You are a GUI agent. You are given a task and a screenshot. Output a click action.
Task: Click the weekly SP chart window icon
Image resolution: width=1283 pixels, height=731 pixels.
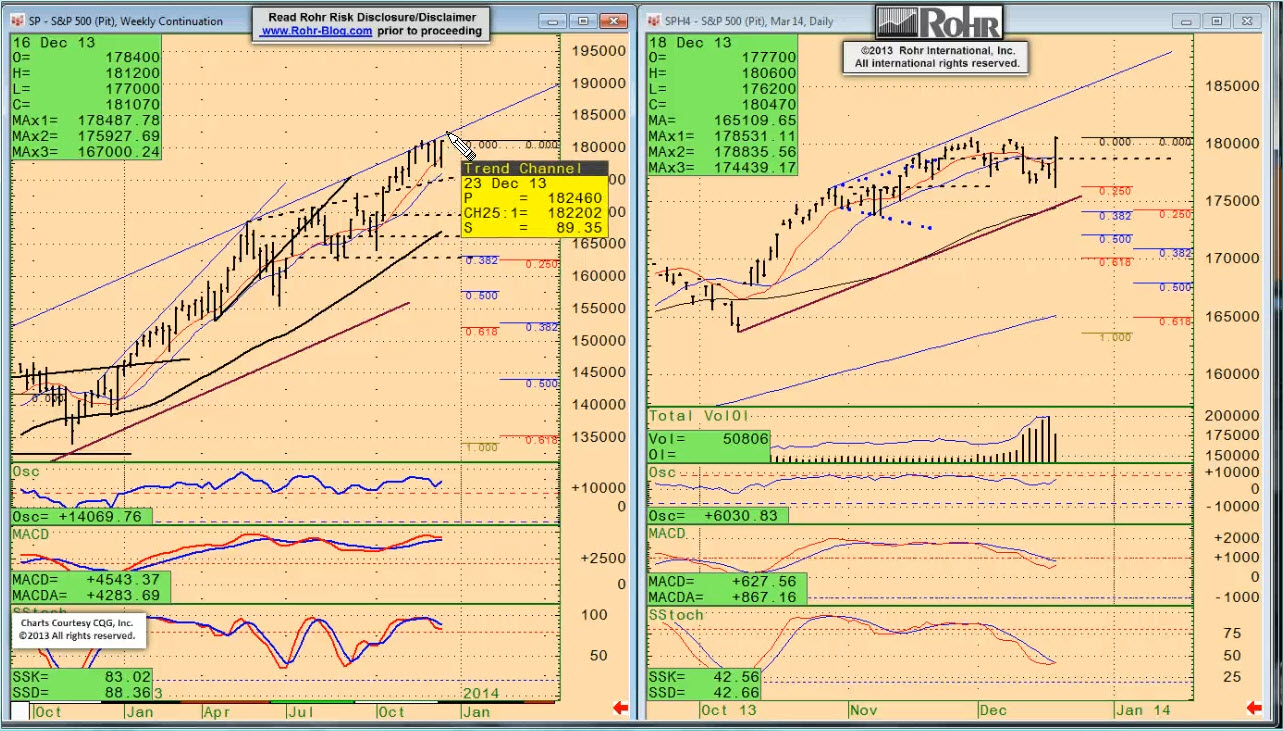(17, 21)
